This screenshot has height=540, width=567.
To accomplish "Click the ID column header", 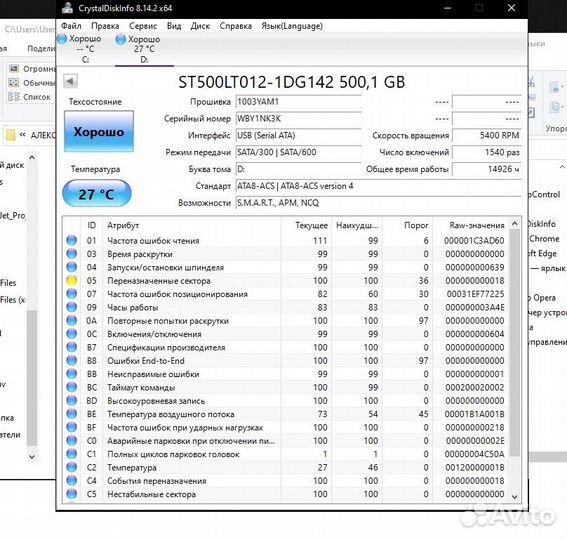I will (91, 225).
